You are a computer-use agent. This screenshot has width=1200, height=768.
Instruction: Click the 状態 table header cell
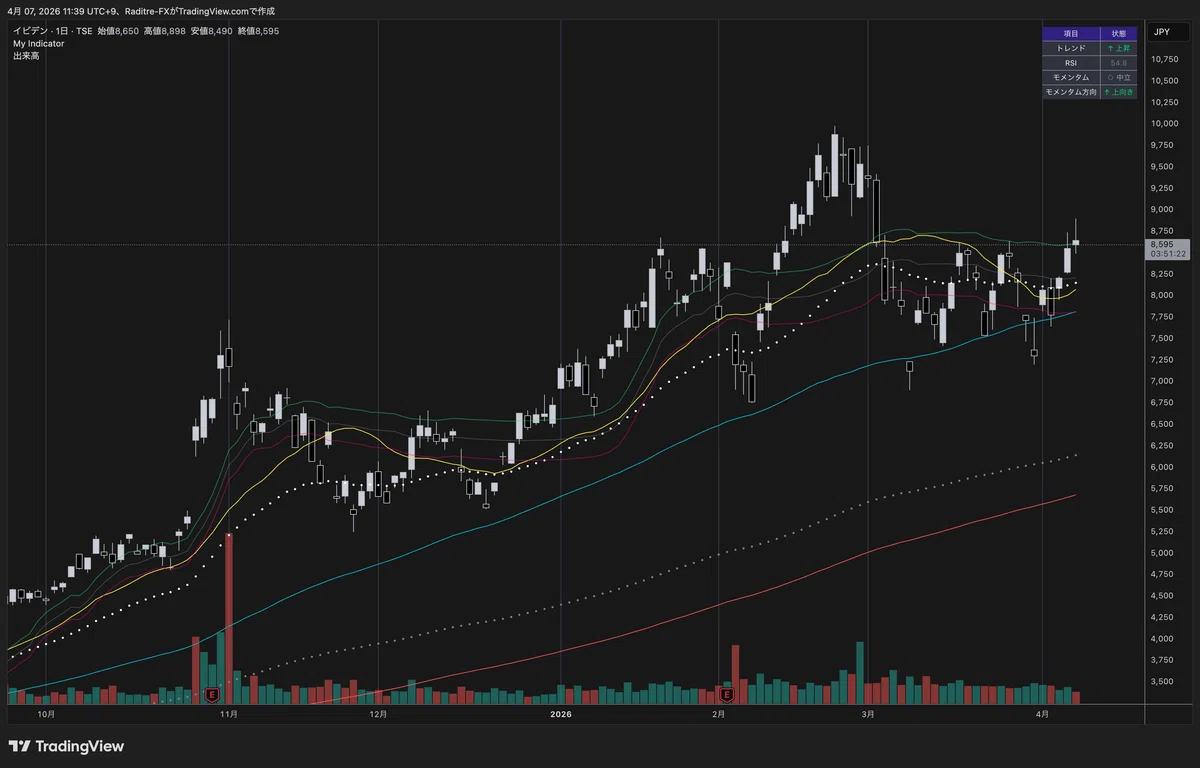1118,33
